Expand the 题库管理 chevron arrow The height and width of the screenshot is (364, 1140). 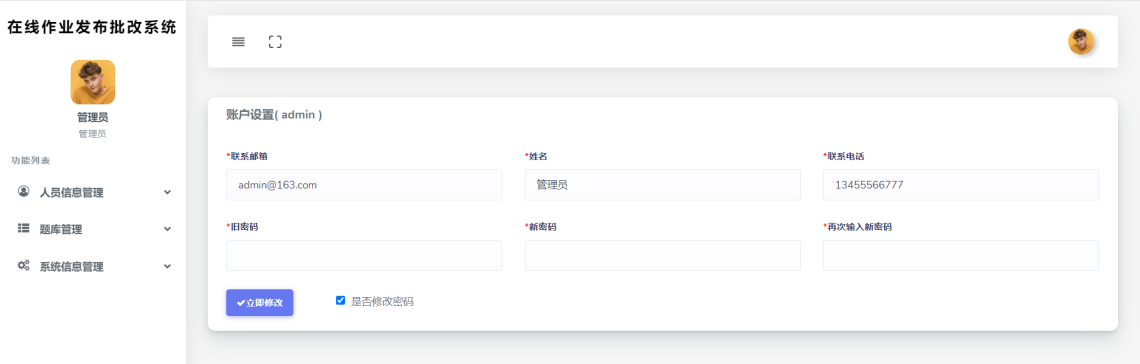(x=167, y=229)
